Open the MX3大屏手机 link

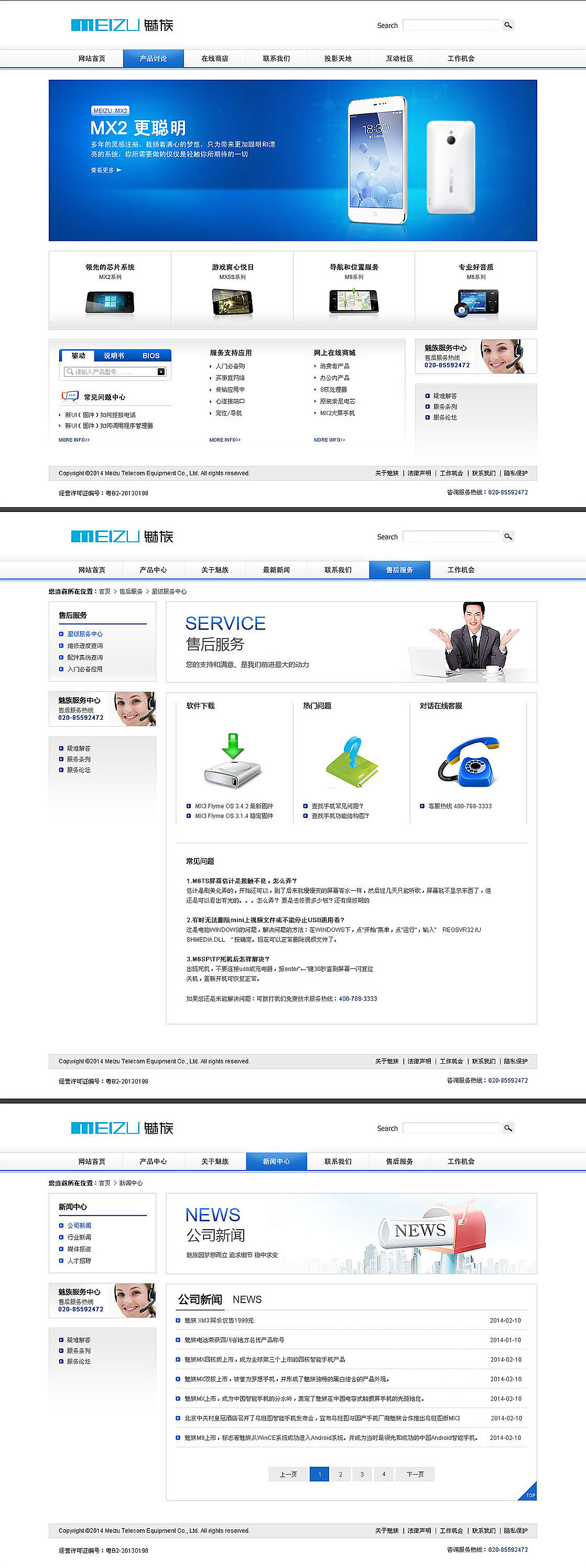point(338,413)
